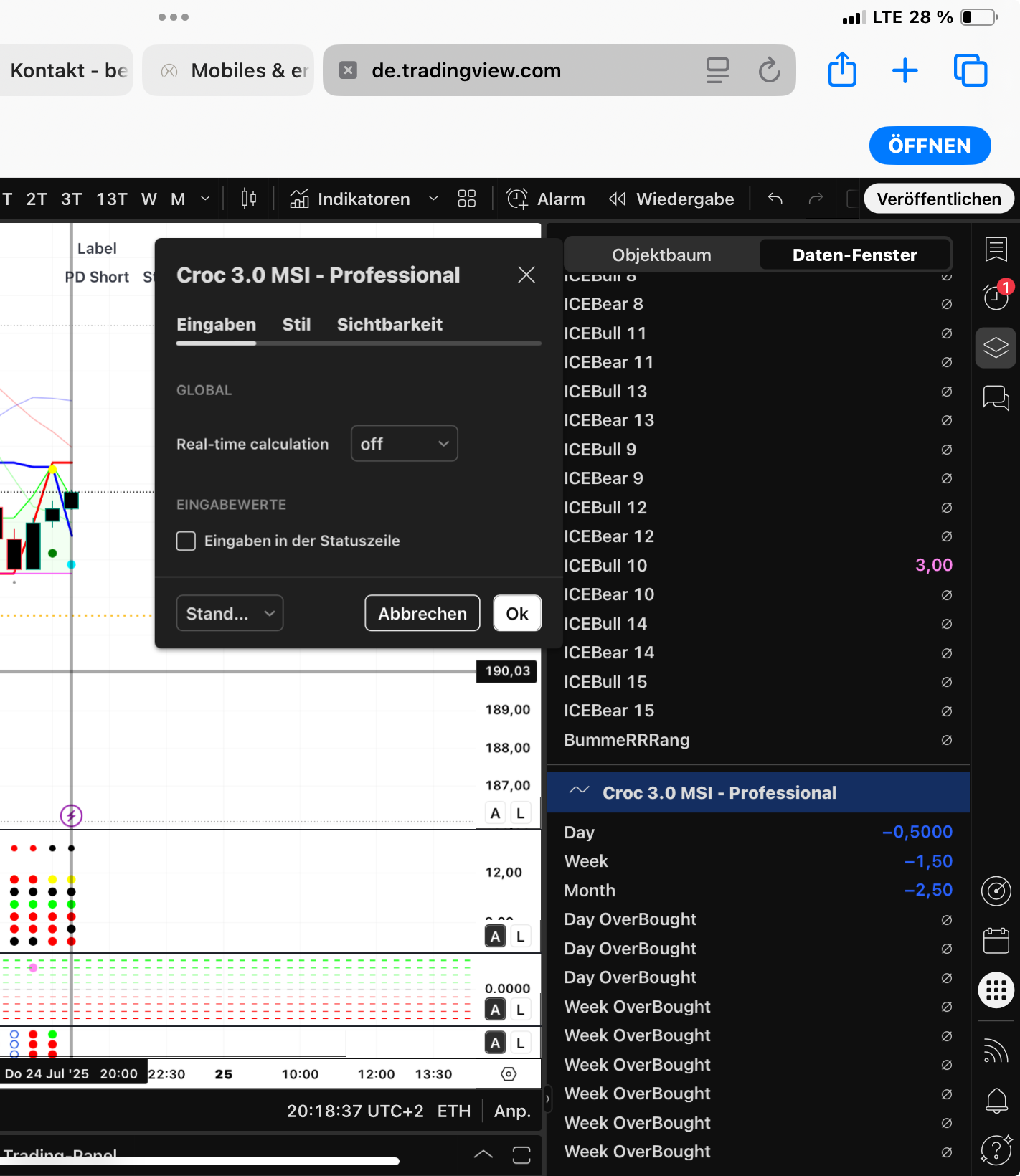Image resolution: width=1020 pixels, height=1176 pixels.
Task: Toggle the A auto-scale button beside 187,00
Action: click(x=495, y=813)
